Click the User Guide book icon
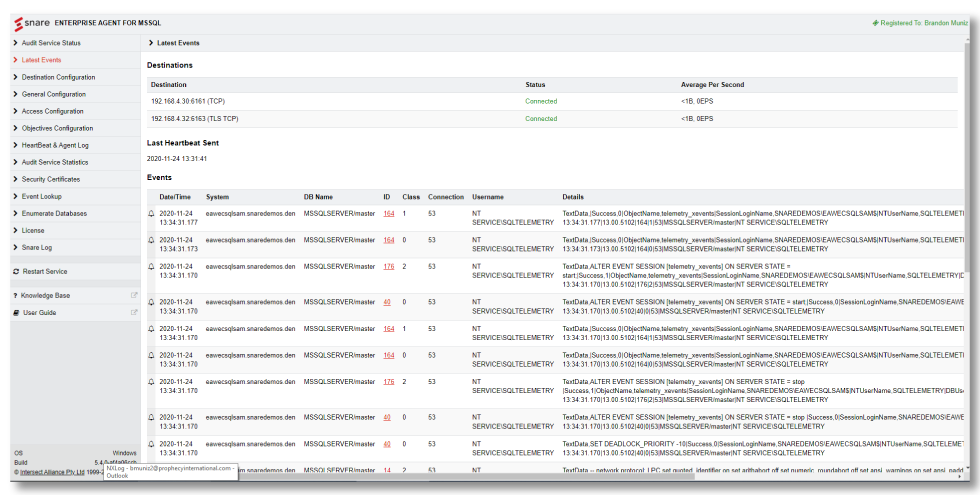Viewport: 980px width, 495px height. (16, 312)
